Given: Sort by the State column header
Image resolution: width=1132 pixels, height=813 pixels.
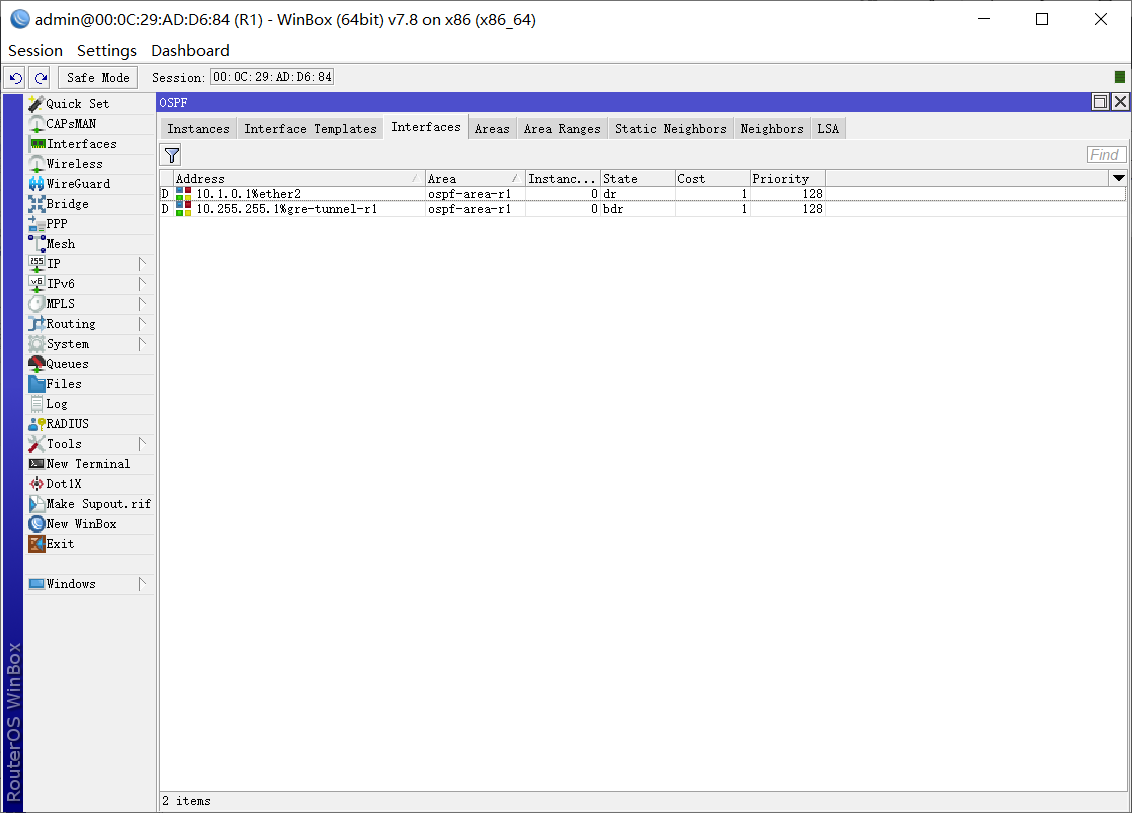Looking at the screenshot, I should point(637,178).
